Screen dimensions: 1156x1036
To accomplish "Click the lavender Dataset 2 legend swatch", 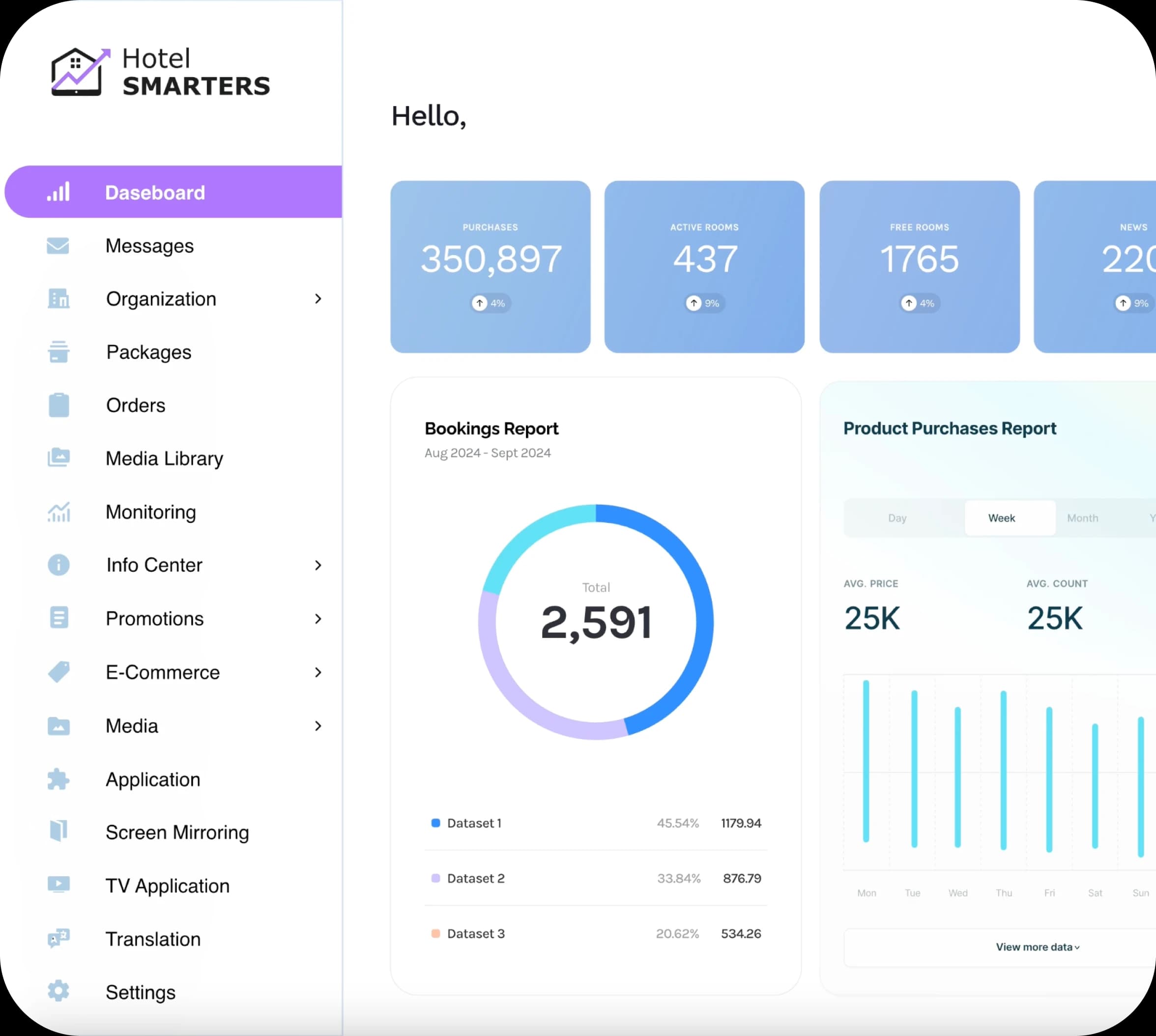I will pyautogui.click(x=435, y=878).
